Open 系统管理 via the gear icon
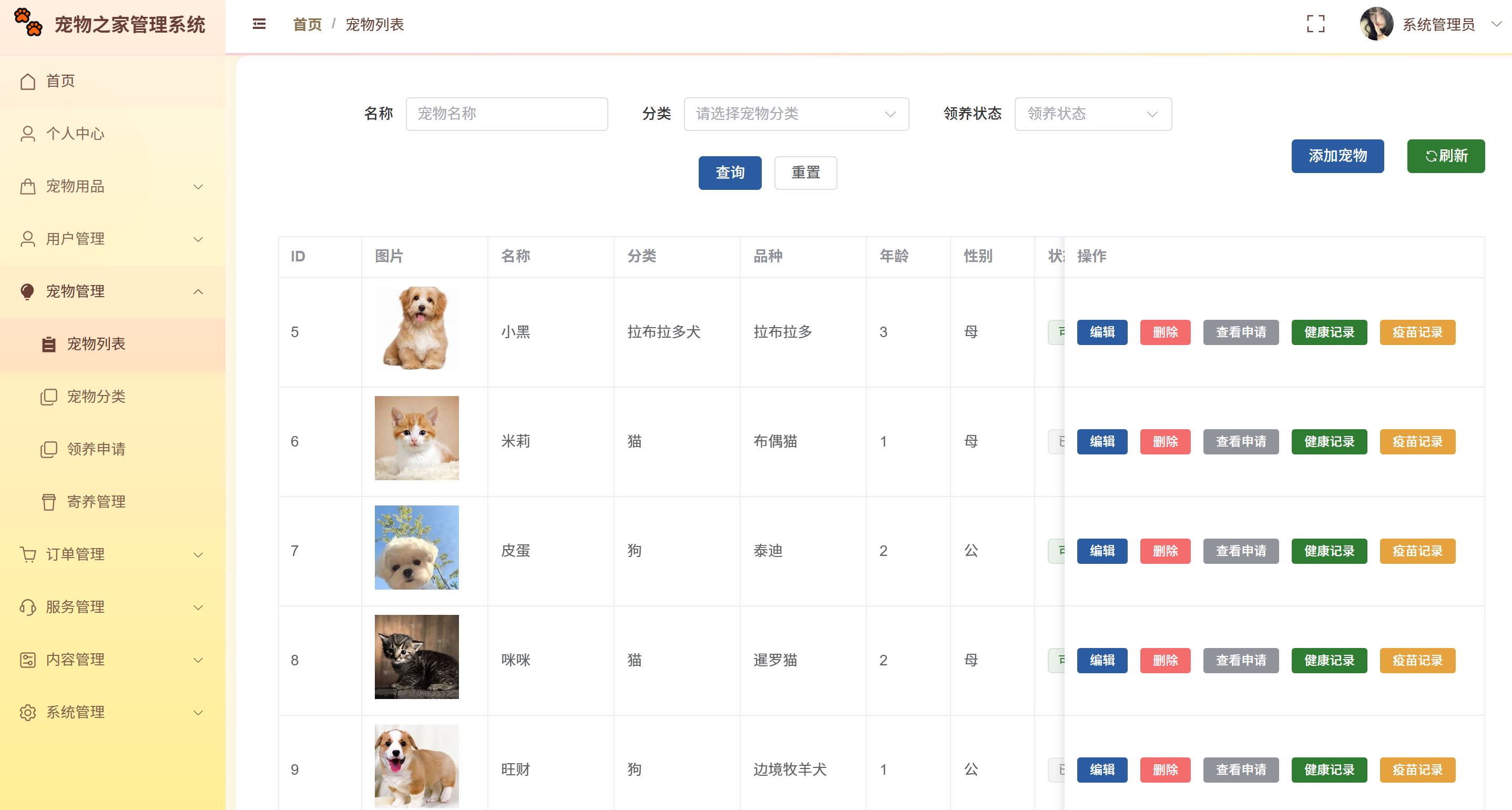 pyautogui.click(x=27, y=713)
